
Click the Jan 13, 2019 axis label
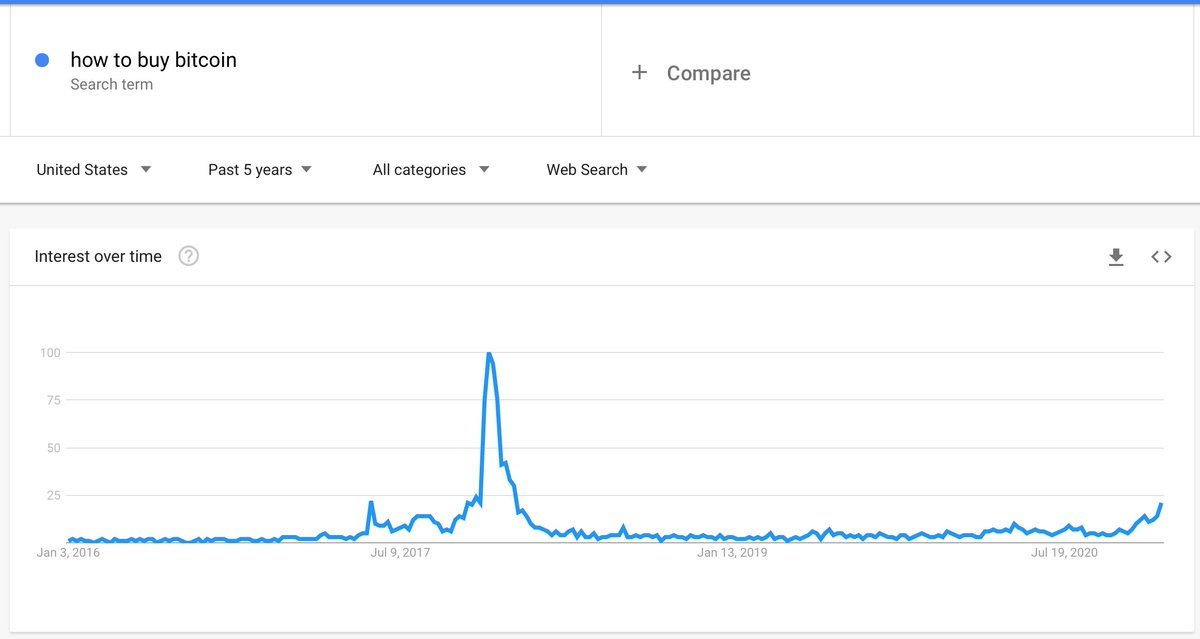point(732,552)
